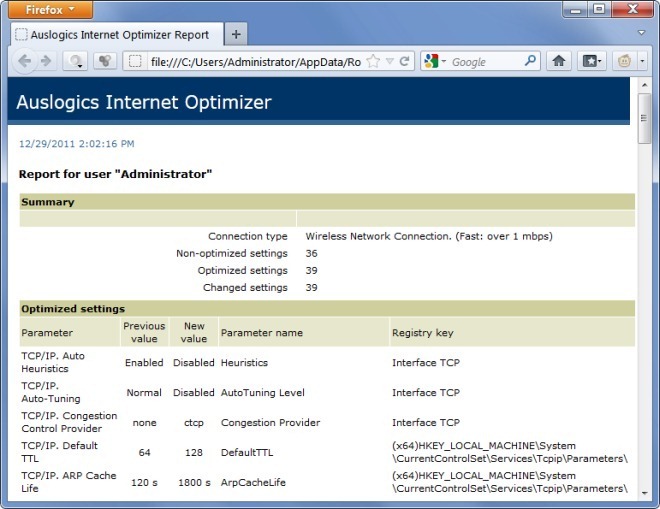The image size is (660, 509).
Task: Open the dropdown arrow beside monkey icon
Action: (642, 61)
